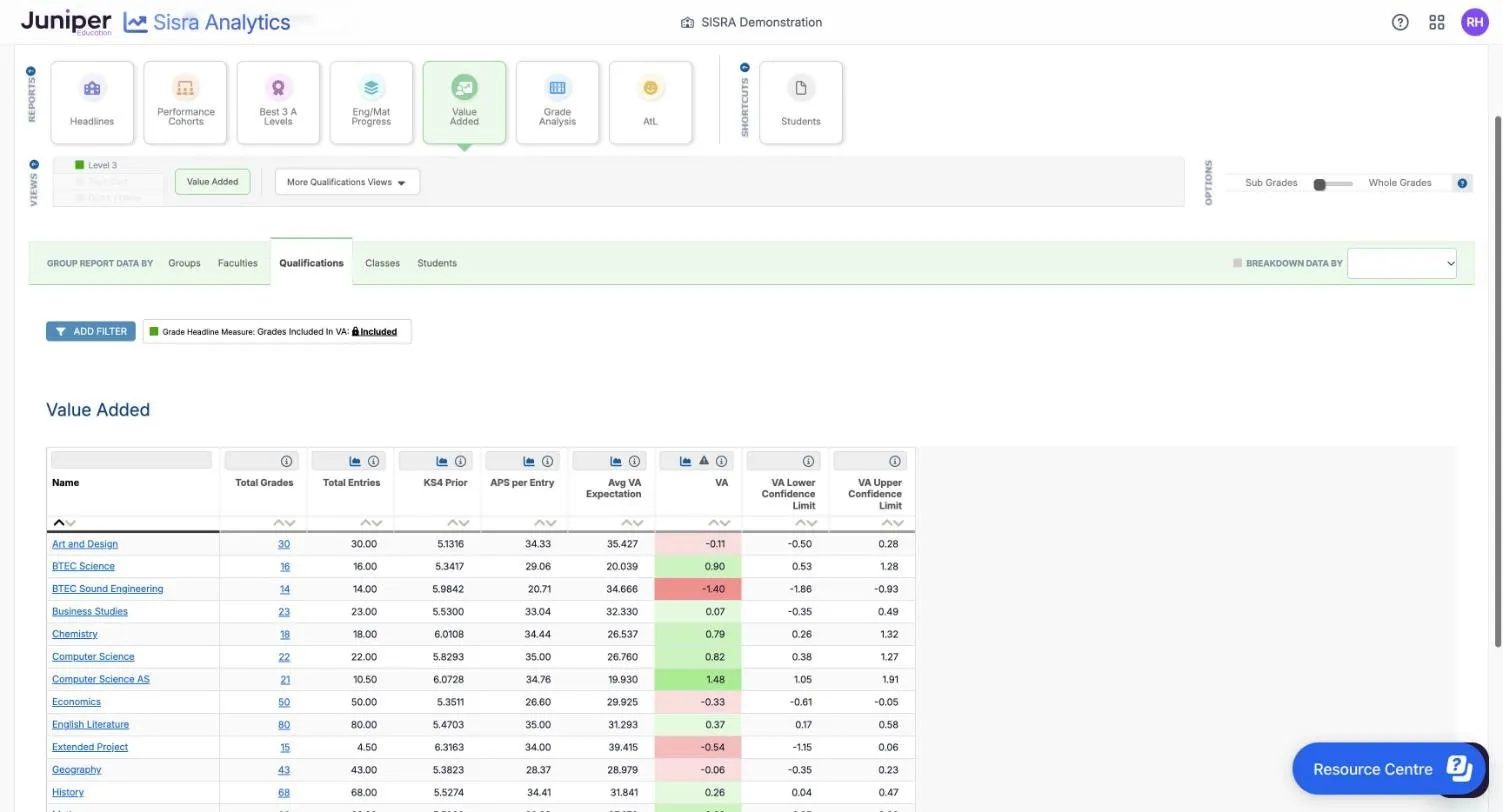
Task: Open the apps grid menu
Action: click(x=1437, y=22)
